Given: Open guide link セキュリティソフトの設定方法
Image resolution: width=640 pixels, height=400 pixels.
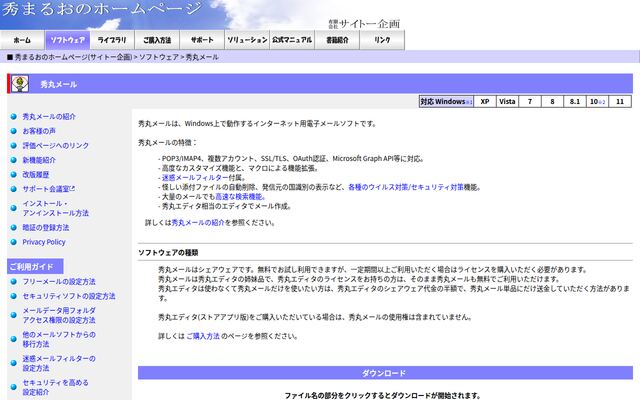Looking at the screenshot, I should click(69, 296).
